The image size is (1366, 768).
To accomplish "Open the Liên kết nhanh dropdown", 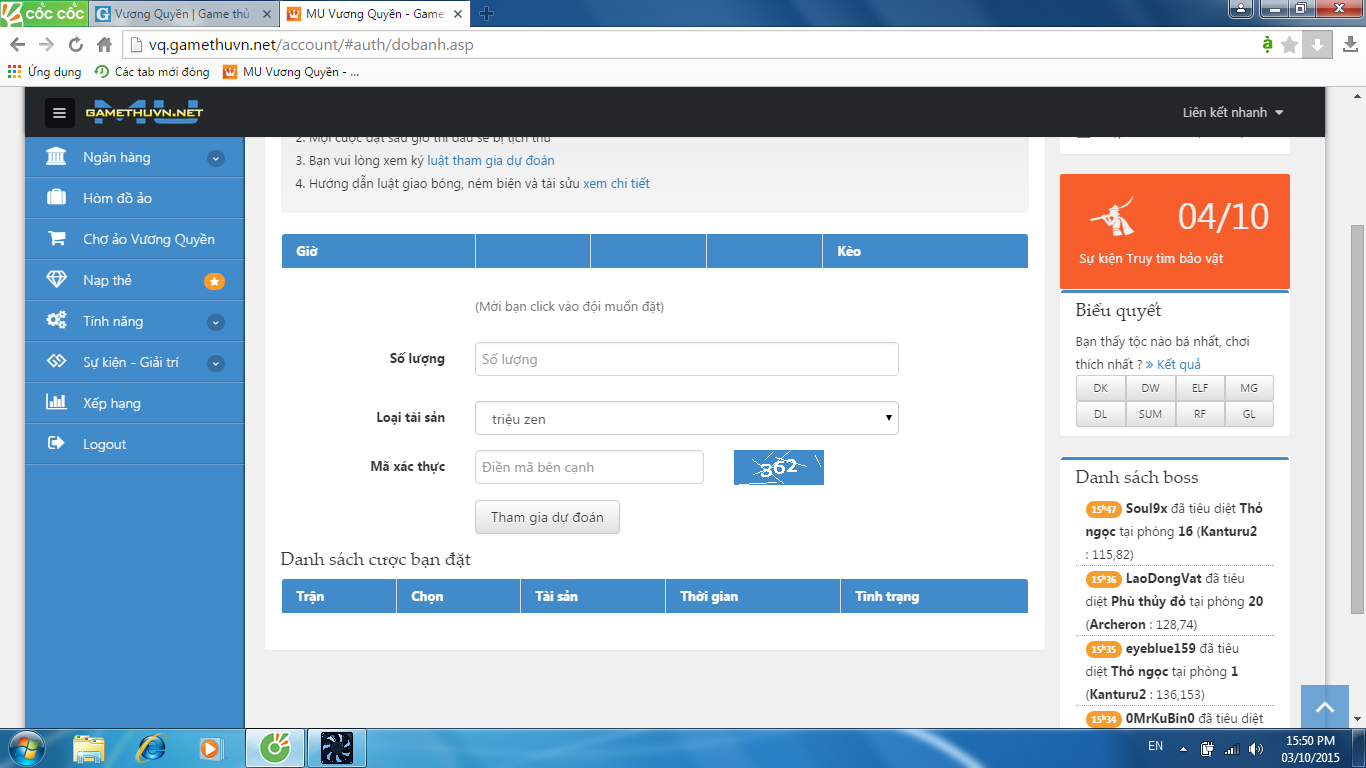I will 1233,113.
